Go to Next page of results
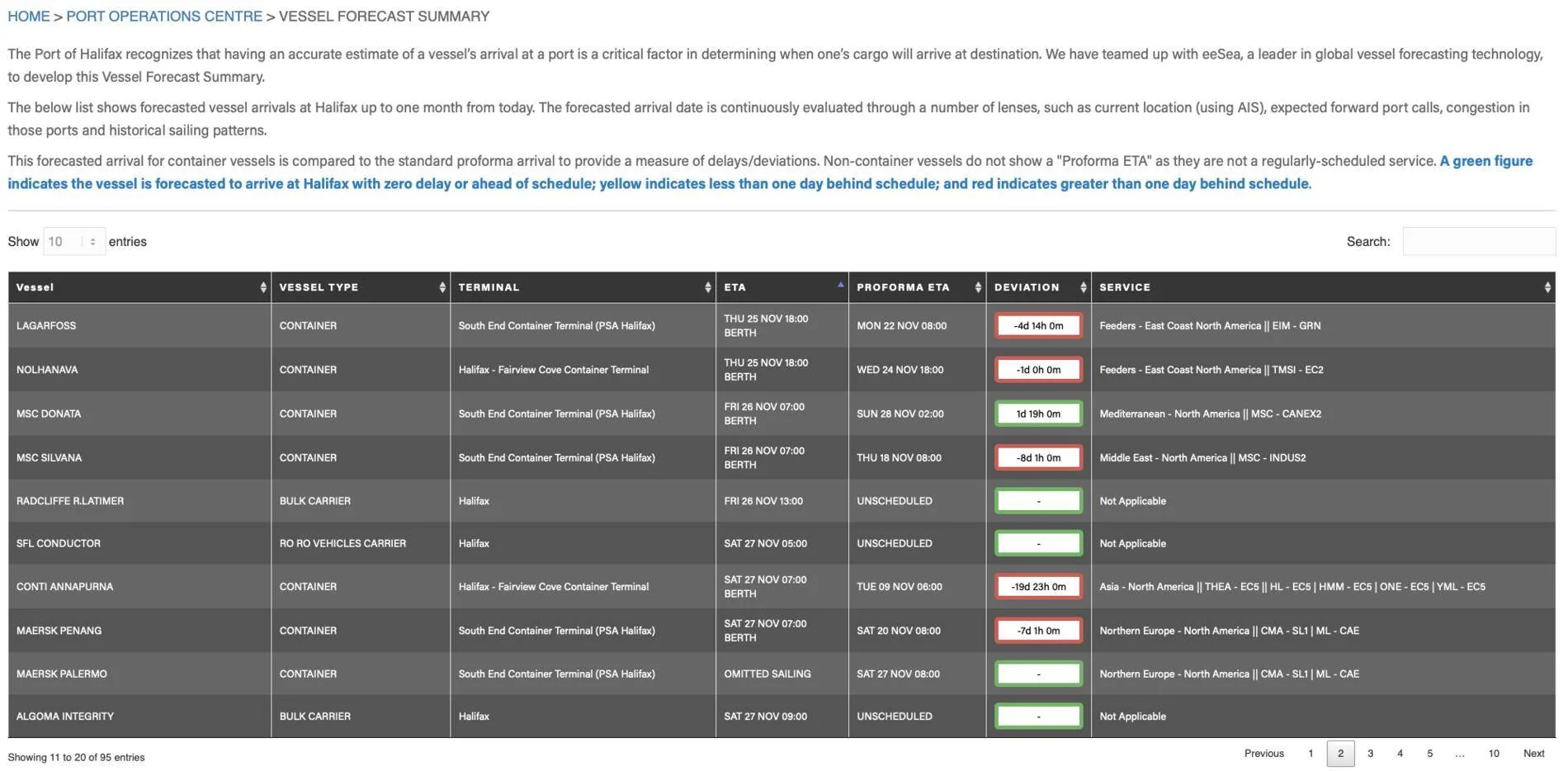The height and width of the screenshot is (771, 1568). pyautogui.click(x=1533, y=753)
